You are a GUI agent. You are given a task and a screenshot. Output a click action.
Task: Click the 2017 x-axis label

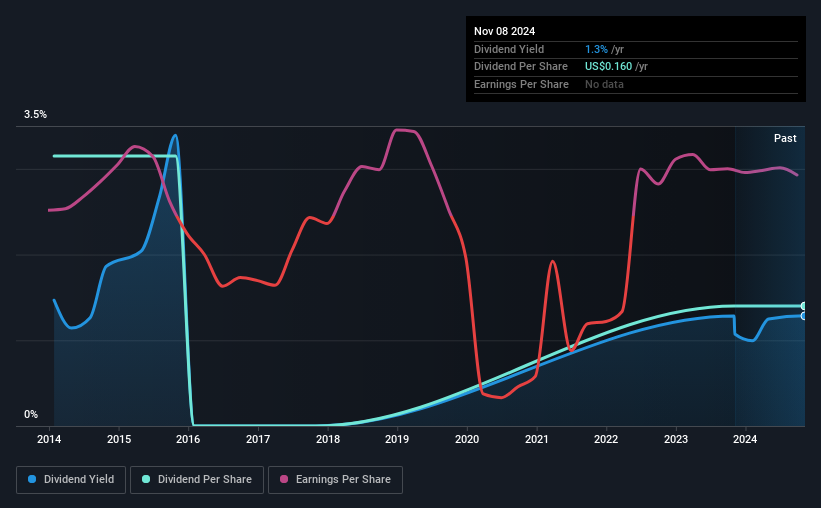(x=258, y=439)
